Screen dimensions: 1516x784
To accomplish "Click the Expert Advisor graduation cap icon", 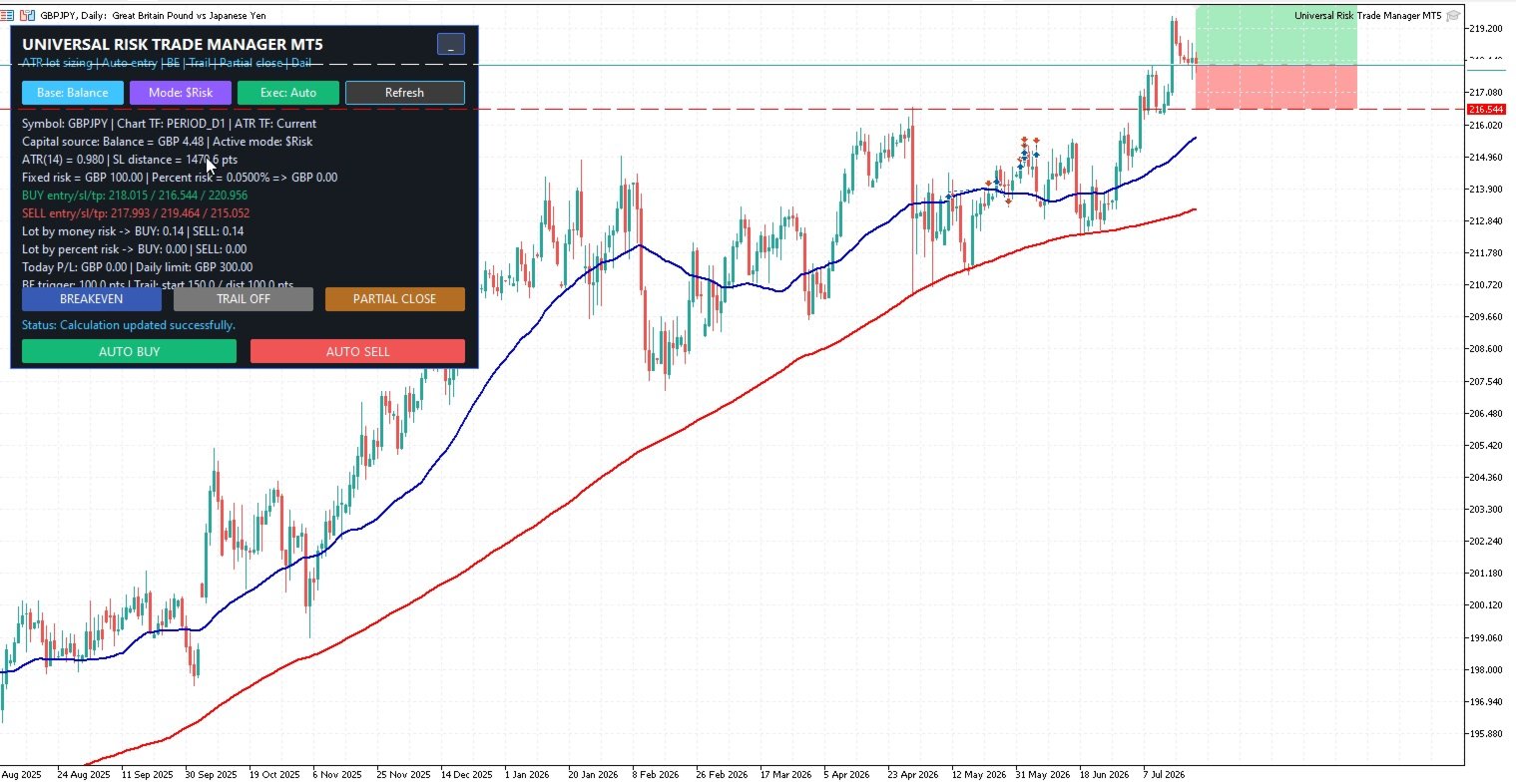I will click(x=1453, y=16).
